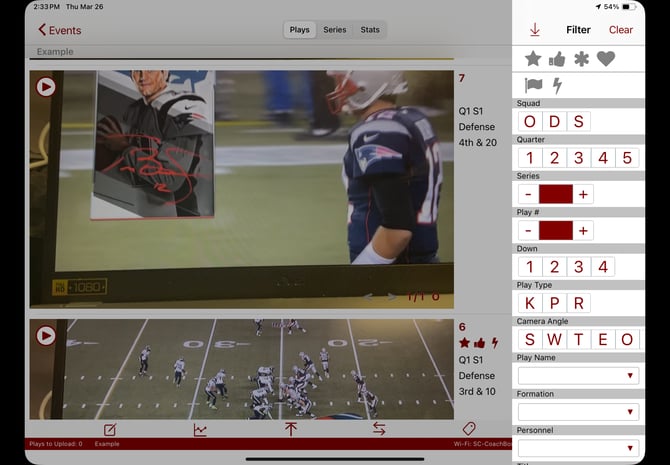The height and width of the screenshot is (465, 670).
Task: Select the thumbs-up filter icon
Action: 557,59
